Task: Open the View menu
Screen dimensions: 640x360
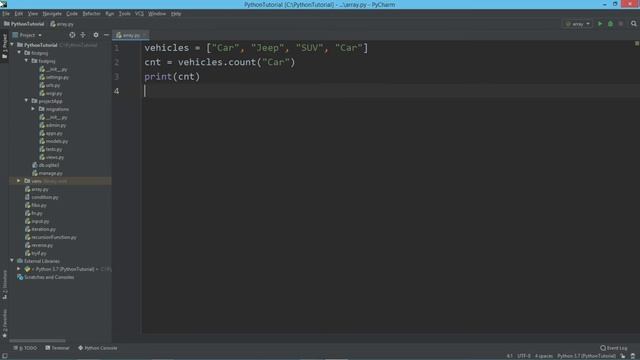Action: [x=33, y=14]
